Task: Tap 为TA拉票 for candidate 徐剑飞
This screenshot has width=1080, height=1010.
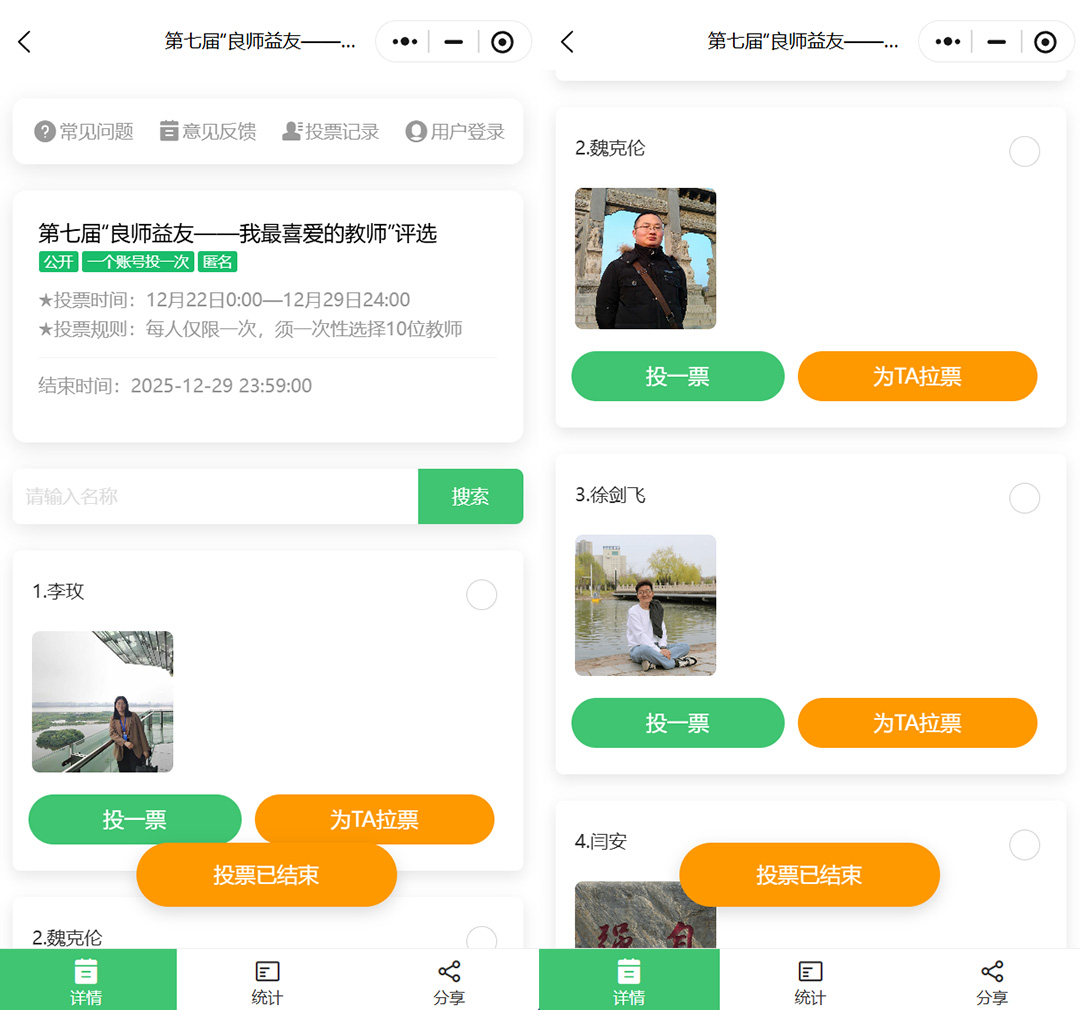Action: tap(917, 723)
